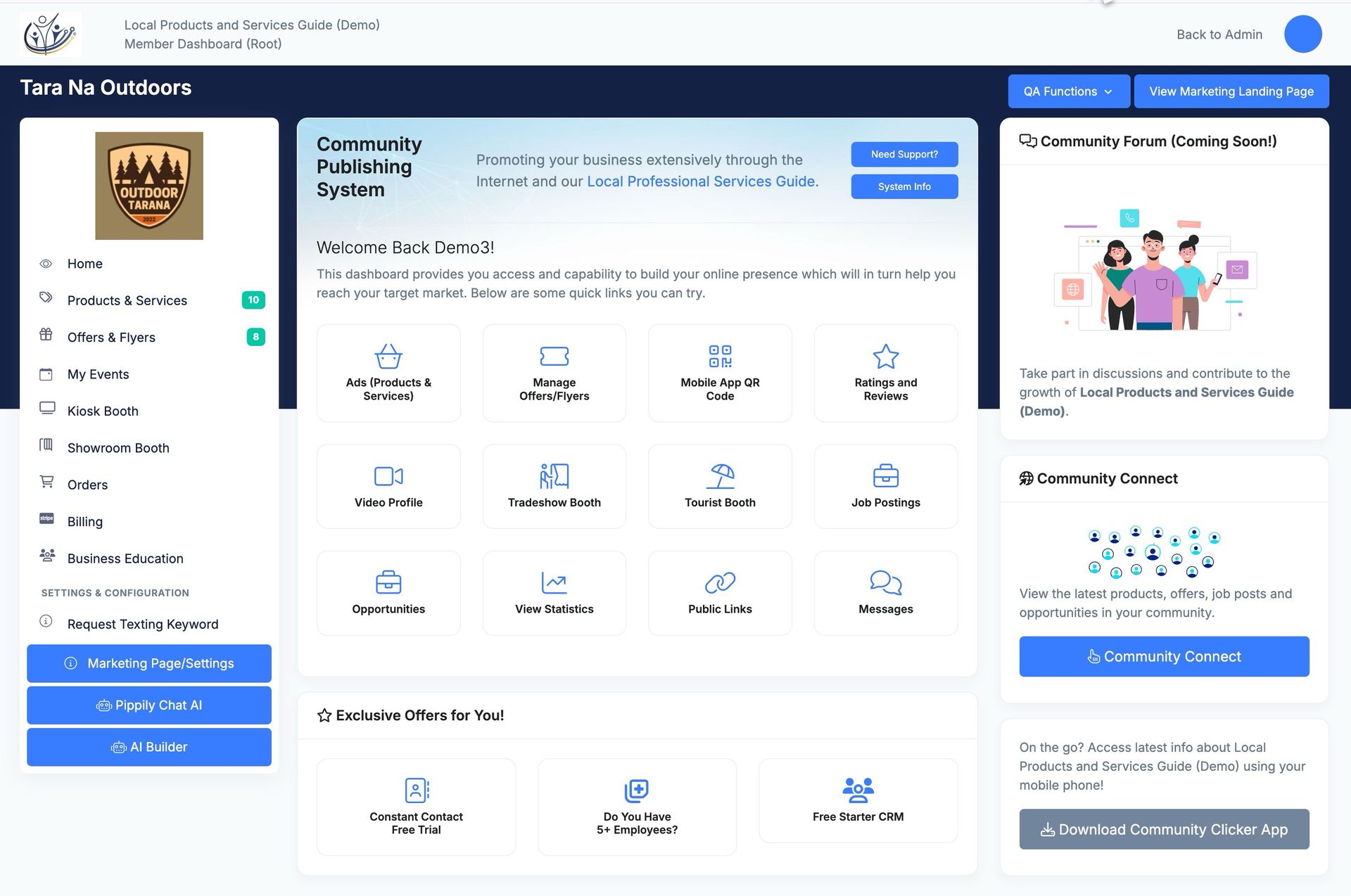The height and width of the screenshot is (896, 1351).
Task: Click 'Community Forum (Coming Soon!)' heading
Action: pos(1158,141)
